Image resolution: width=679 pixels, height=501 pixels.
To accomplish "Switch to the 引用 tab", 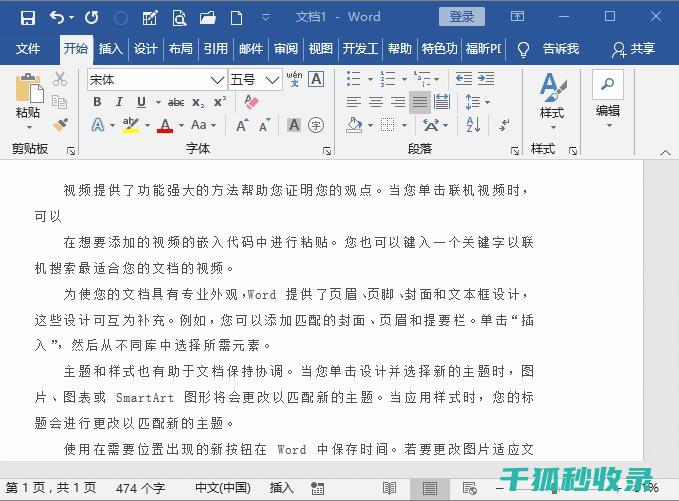I will tap(216, 48).
